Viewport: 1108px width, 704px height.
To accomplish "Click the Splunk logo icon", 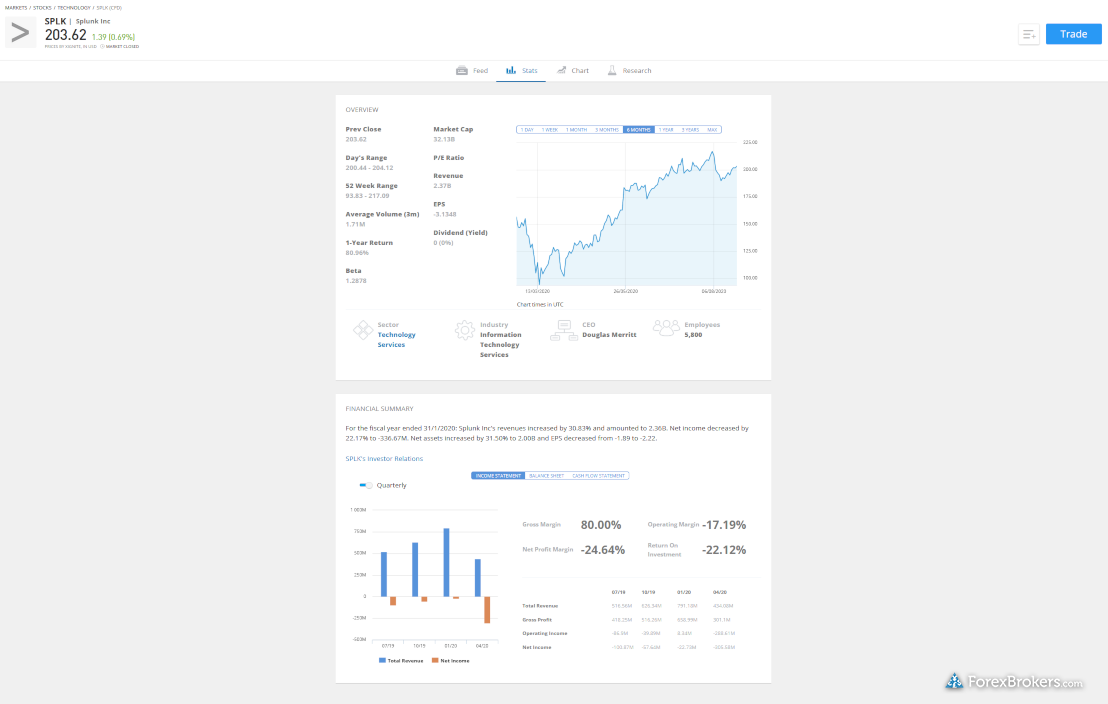I will pos(20,33).
